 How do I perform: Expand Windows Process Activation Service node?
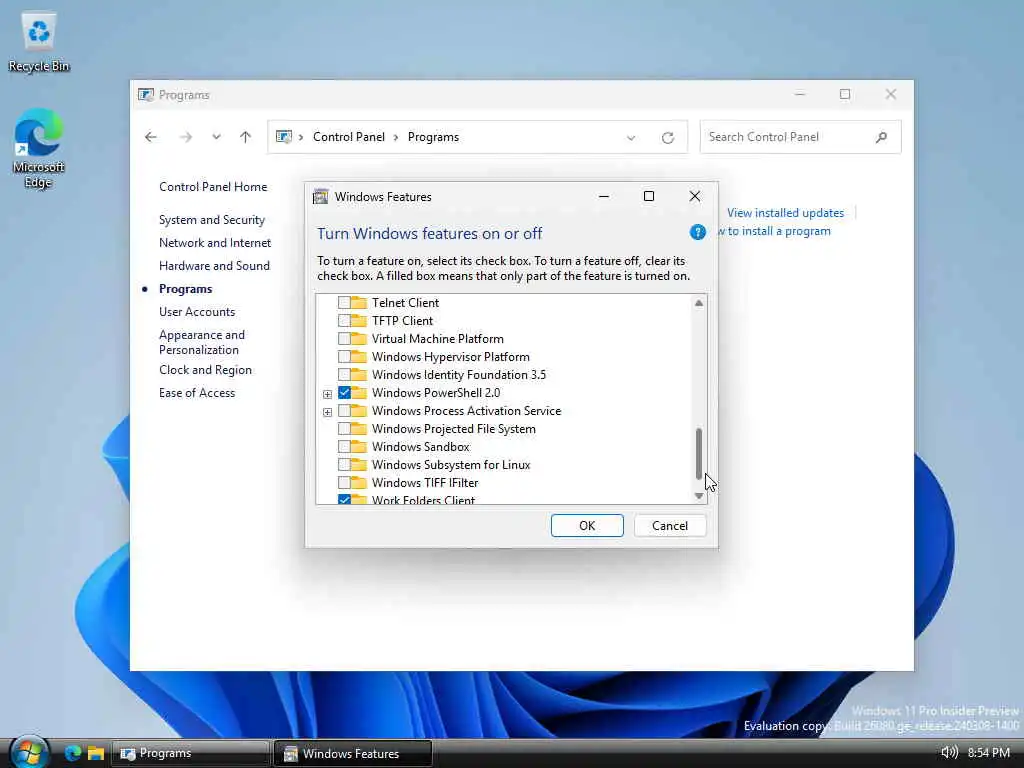327,412
